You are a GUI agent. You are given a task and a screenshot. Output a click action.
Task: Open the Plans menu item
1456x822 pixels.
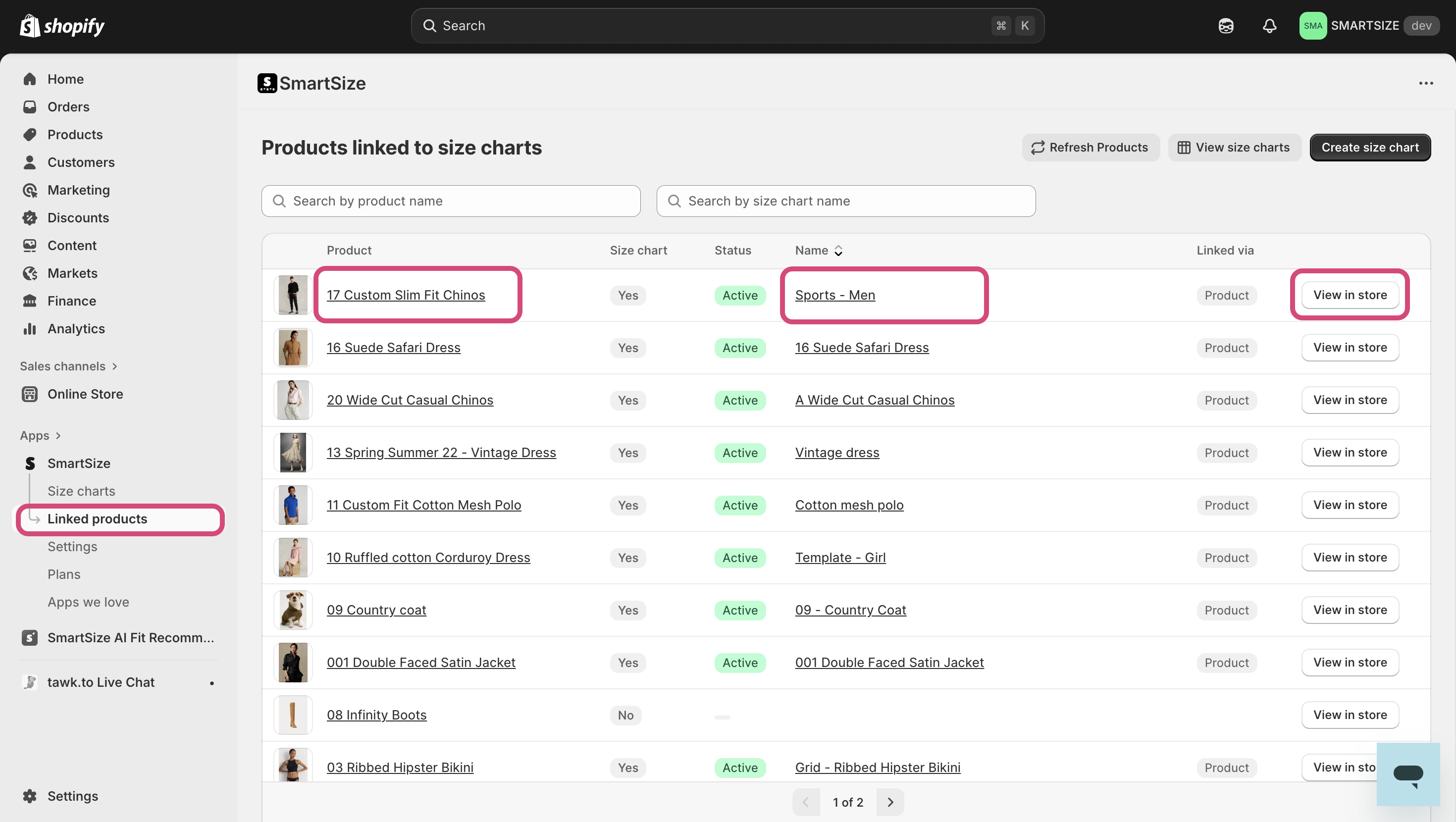(63, 574)
